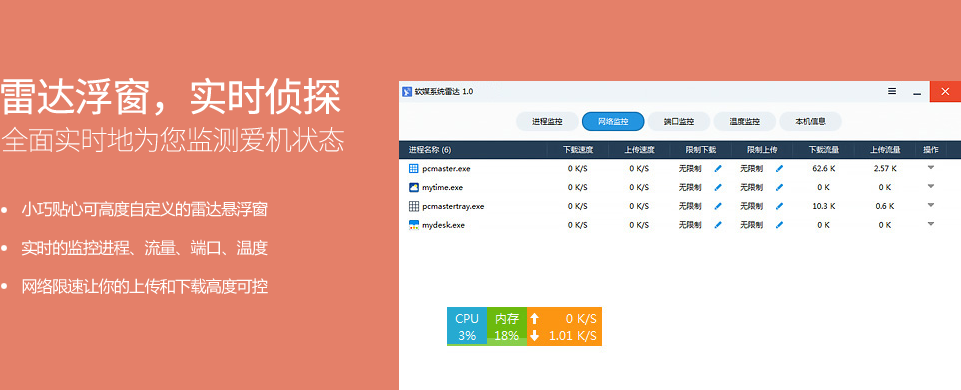Screen dimensions: 961x390
Task: Edit download limit for mydesk.exe
Action: 718,225
